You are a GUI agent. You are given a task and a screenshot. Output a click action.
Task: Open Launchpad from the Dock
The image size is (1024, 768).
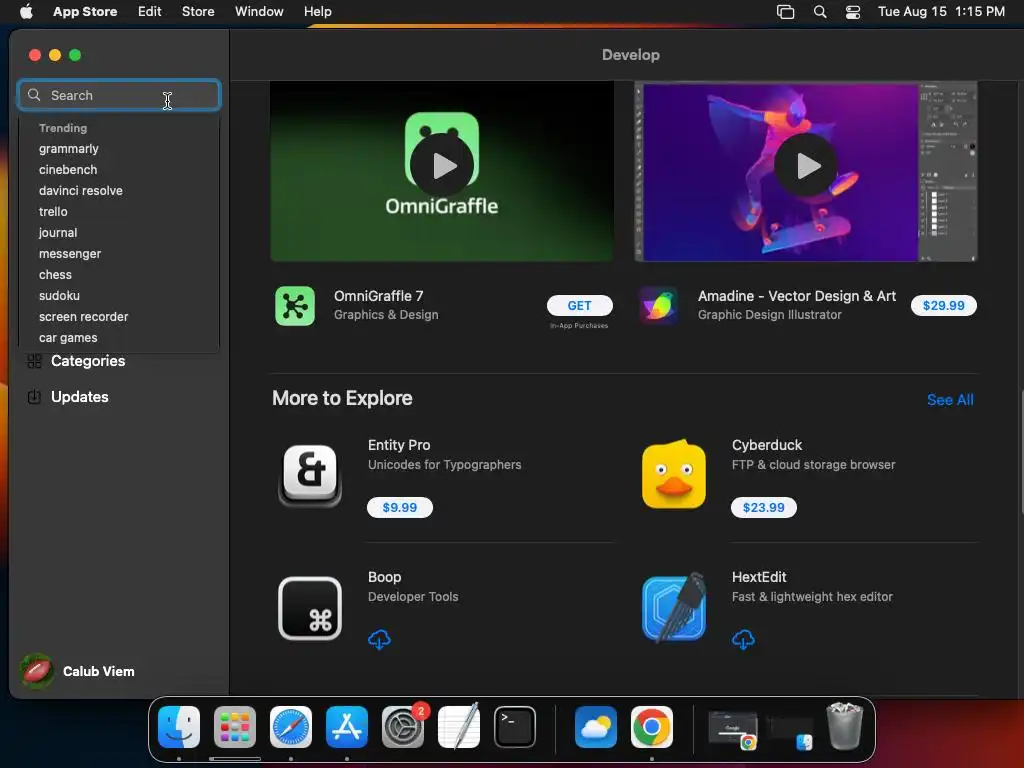(x=235, y=727)
